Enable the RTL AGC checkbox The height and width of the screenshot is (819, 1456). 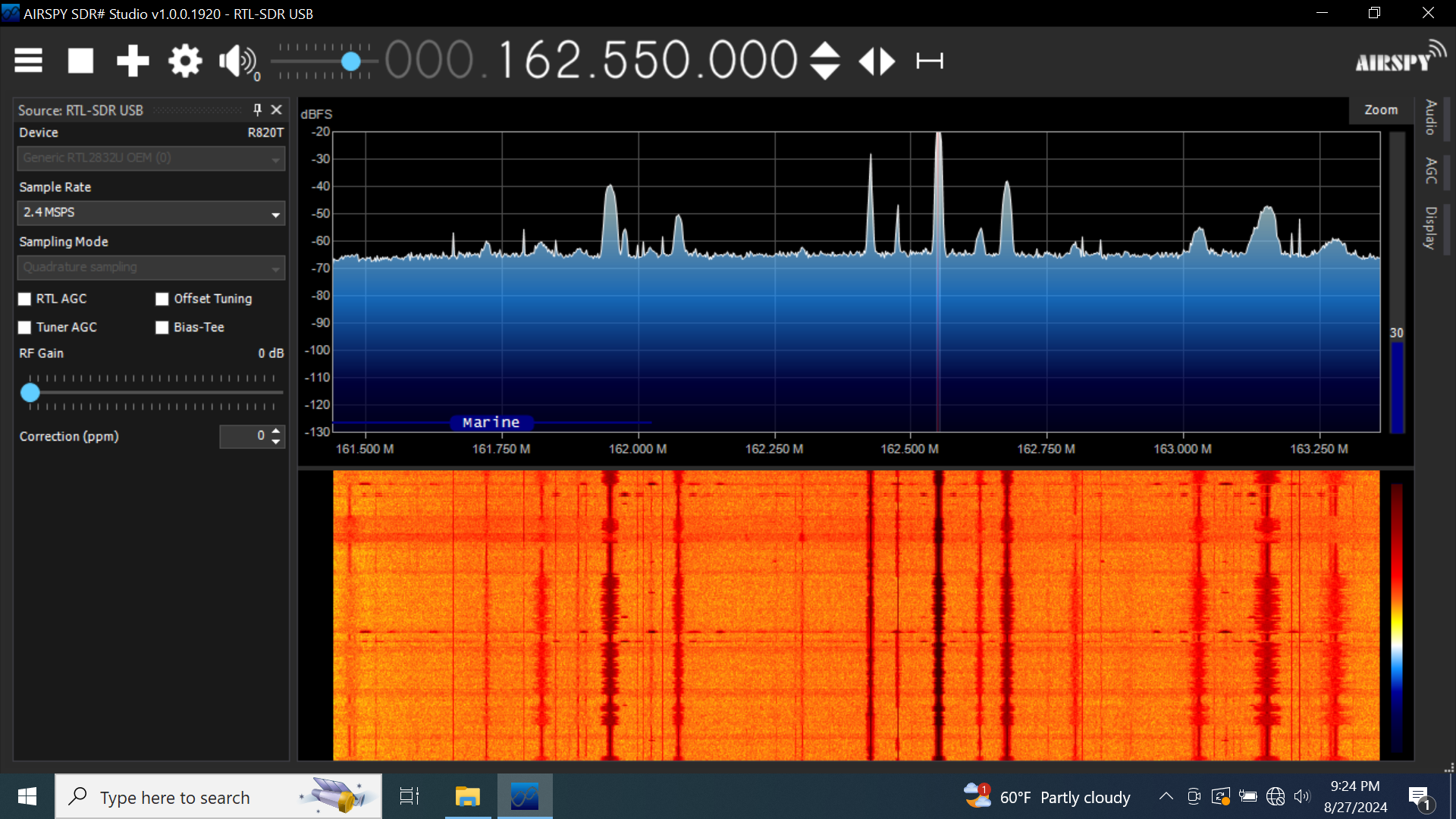[25, 299]
